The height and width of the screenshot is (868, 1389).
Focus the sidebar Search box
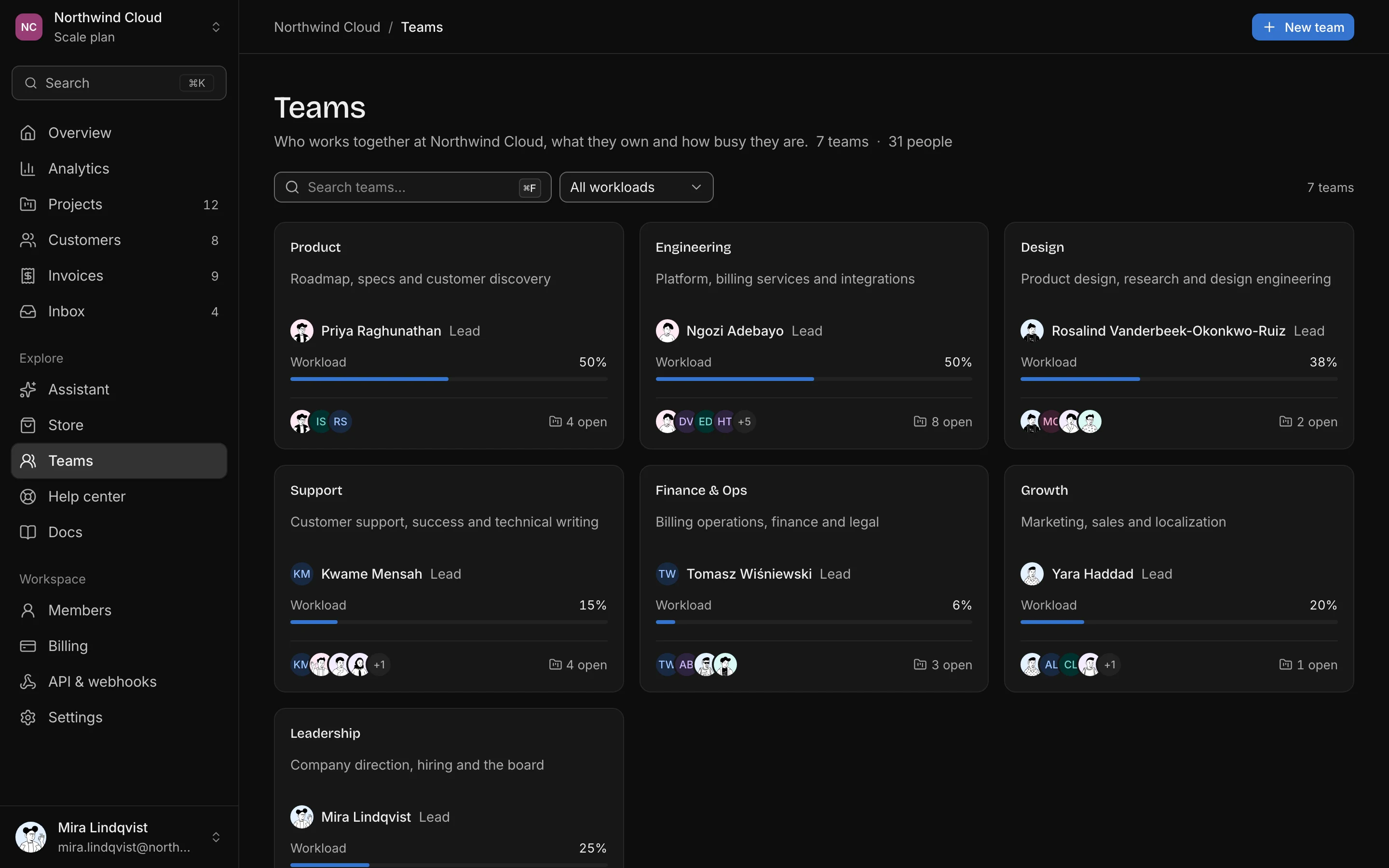pos(119,82)
